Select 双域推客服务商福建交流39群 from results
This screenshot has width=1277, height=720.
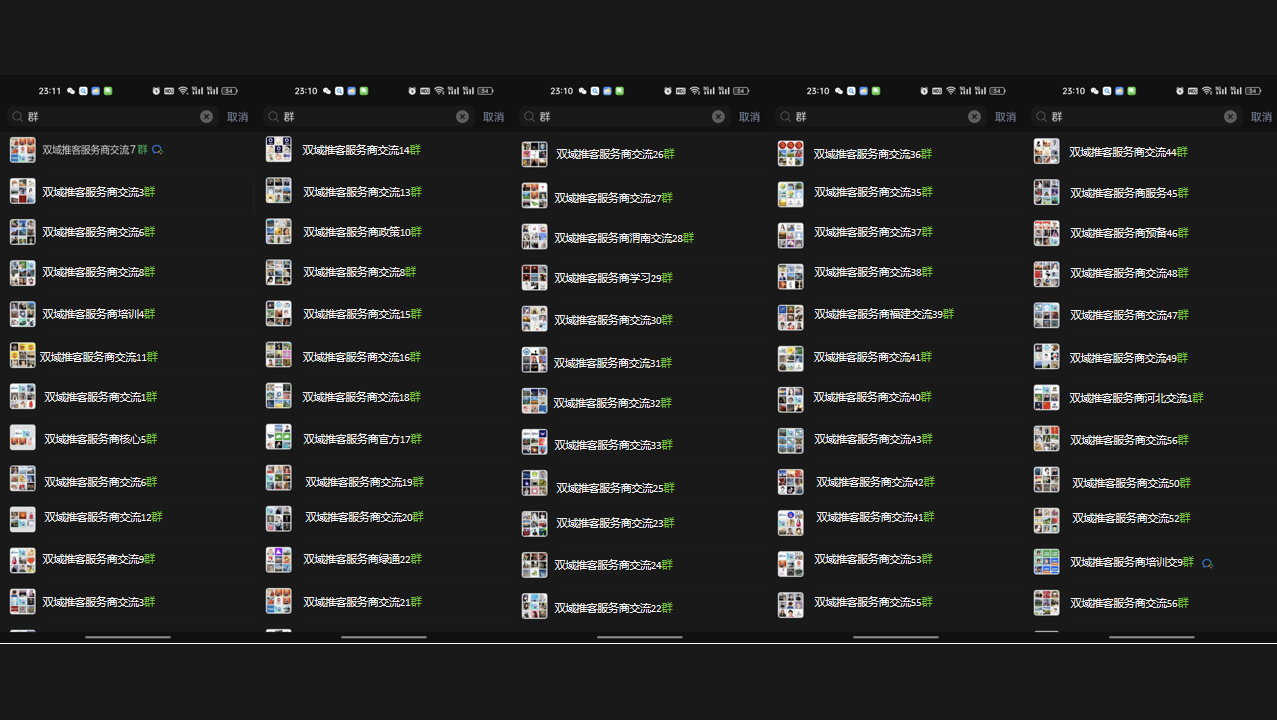[x=883, y=314]
